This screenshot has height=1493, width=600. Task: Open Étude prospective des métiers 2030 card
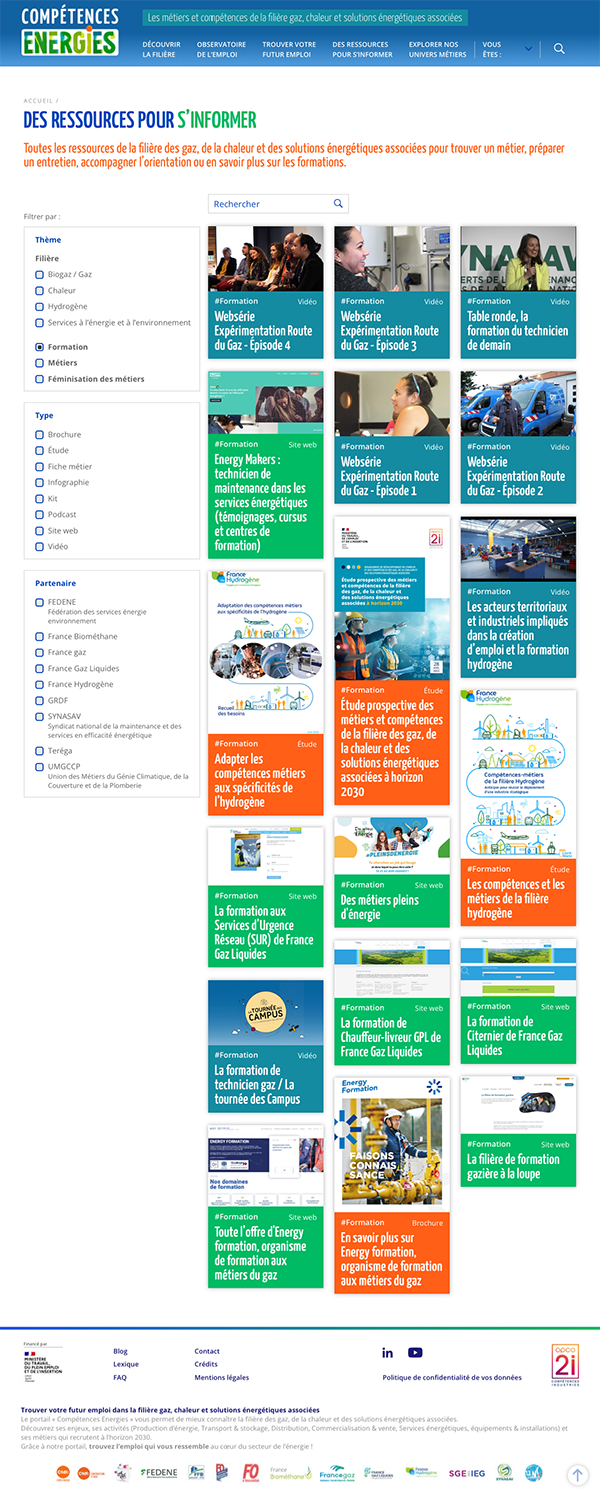(392, 660)
